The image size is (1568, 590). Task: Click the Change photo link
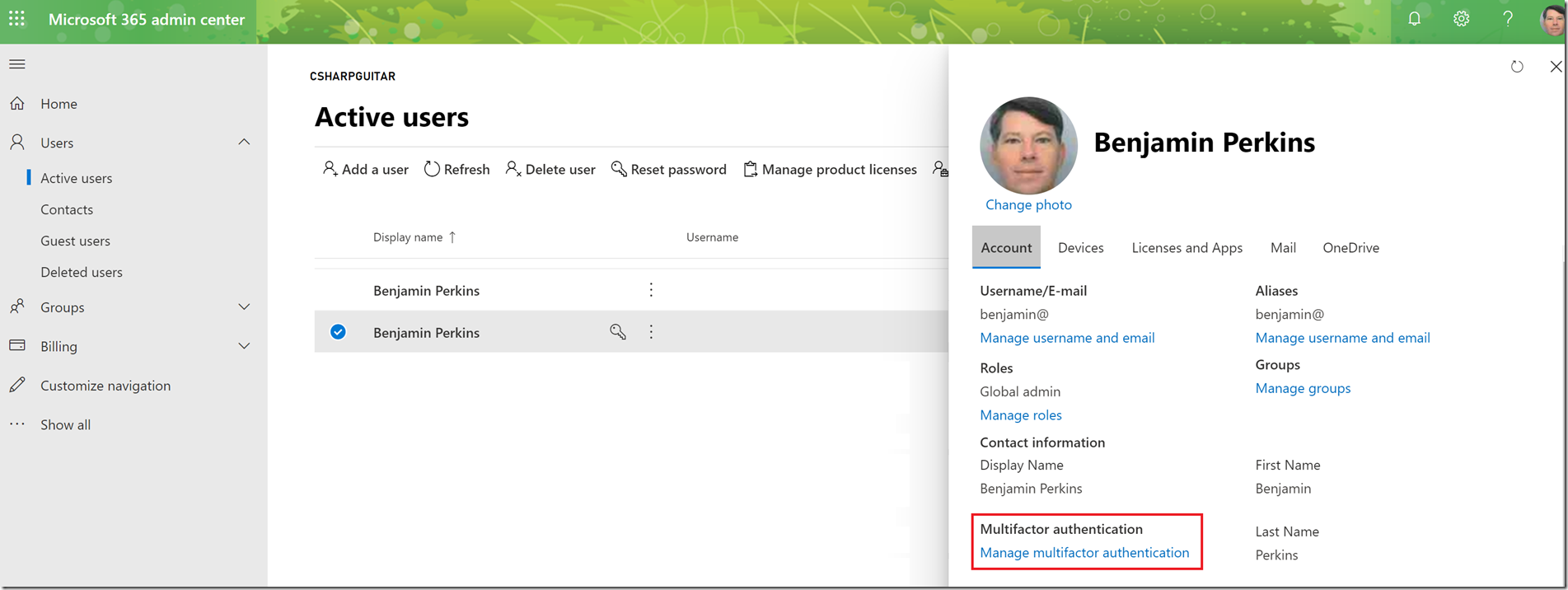pyautogui.click(x=1028, y=204)
